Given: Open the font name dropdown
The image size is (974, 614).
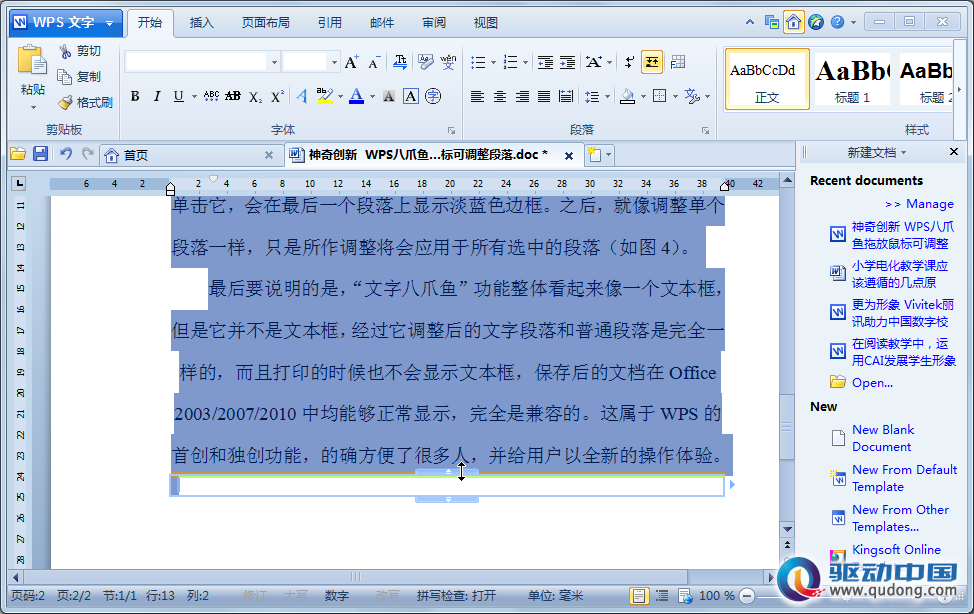Looking at the screenshot, I should [x=274, y=62].
